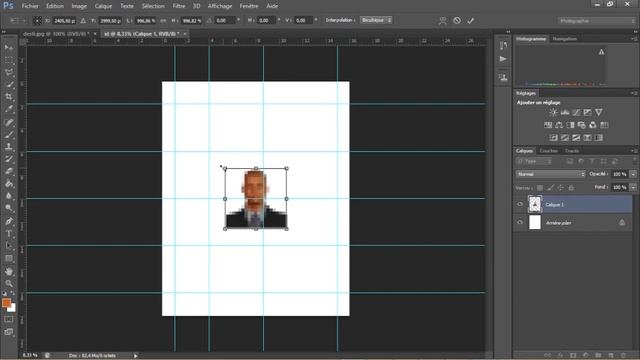Open the Affichage menu
Image resolution: width=640 pixels, height=360 pixels.
point(220,6)
